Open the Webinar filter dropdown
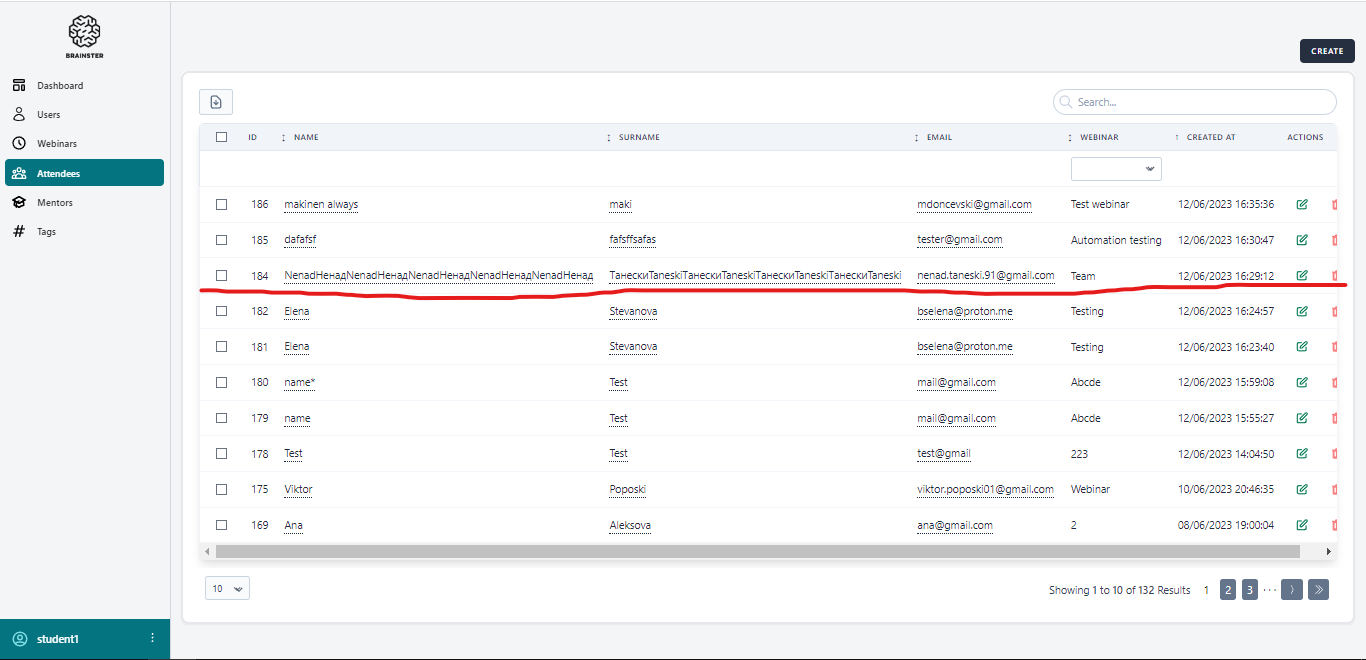The height and width of the screenshot is (660, 1366). pyautogui.click(x=1116, y=169)
